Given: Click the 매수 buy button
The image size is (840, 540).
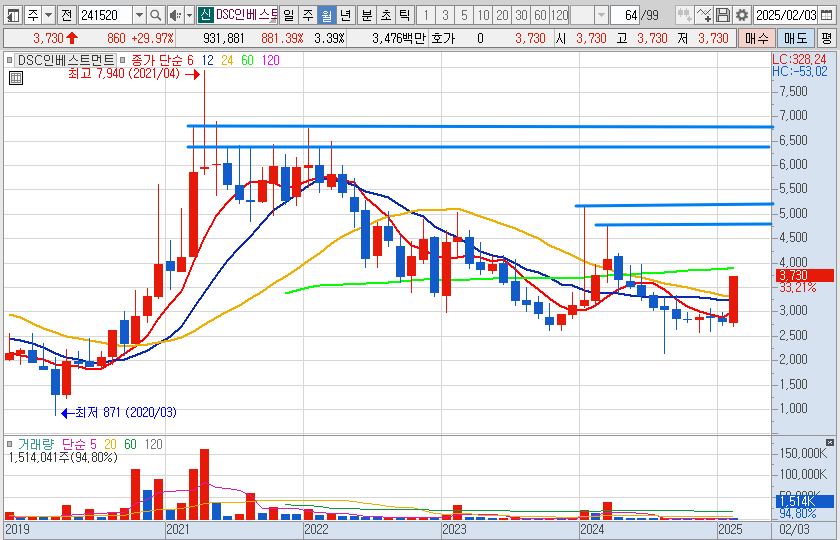Looking at the screenshot, I should tap(756, 38).
